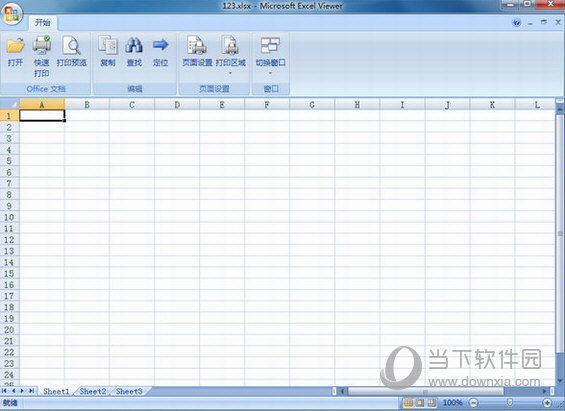Select column A header

pos(42,104)
